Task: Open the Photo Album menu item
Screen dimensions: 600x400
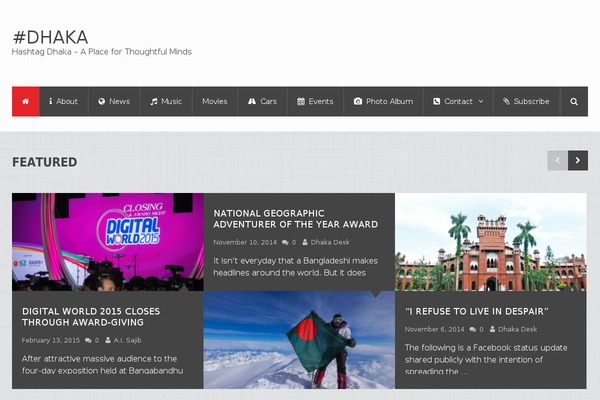Action: 383,101
